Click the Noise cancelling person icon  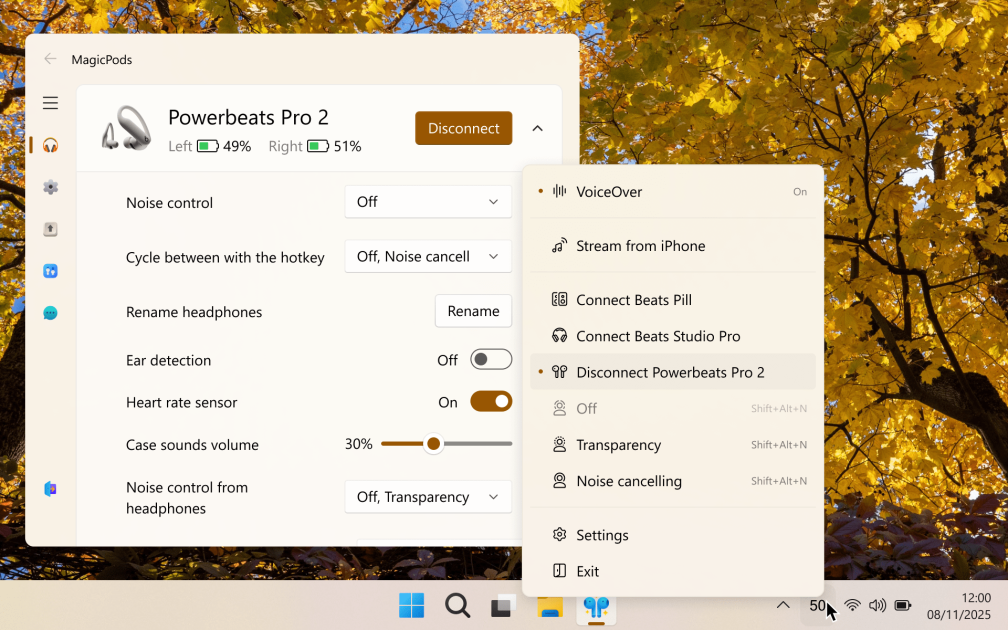[x=559, y=480]
